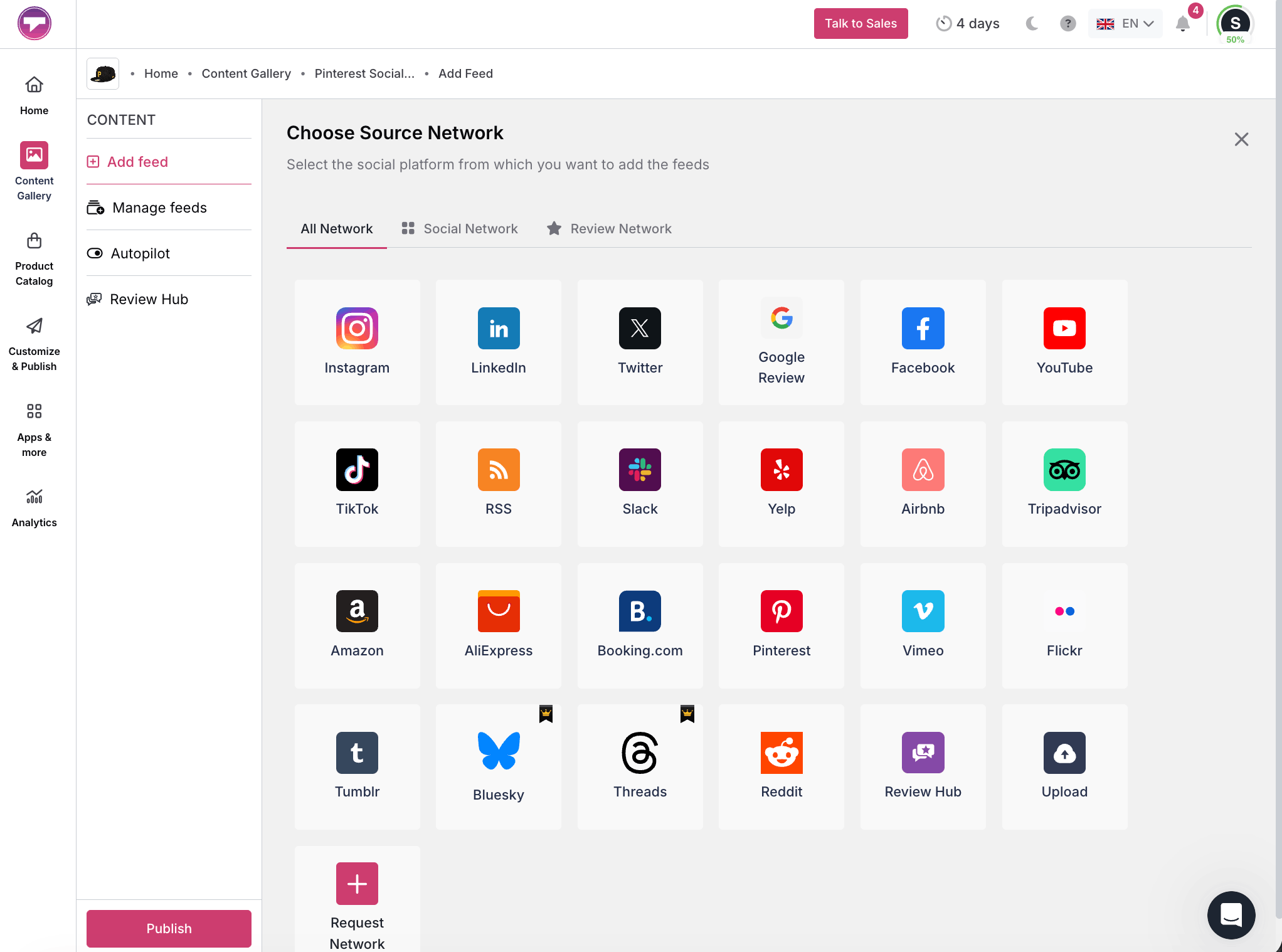Open the chat support widget
Image resolution: width=1282 pixels, height=952 pixels.
tap(1231, 915)
